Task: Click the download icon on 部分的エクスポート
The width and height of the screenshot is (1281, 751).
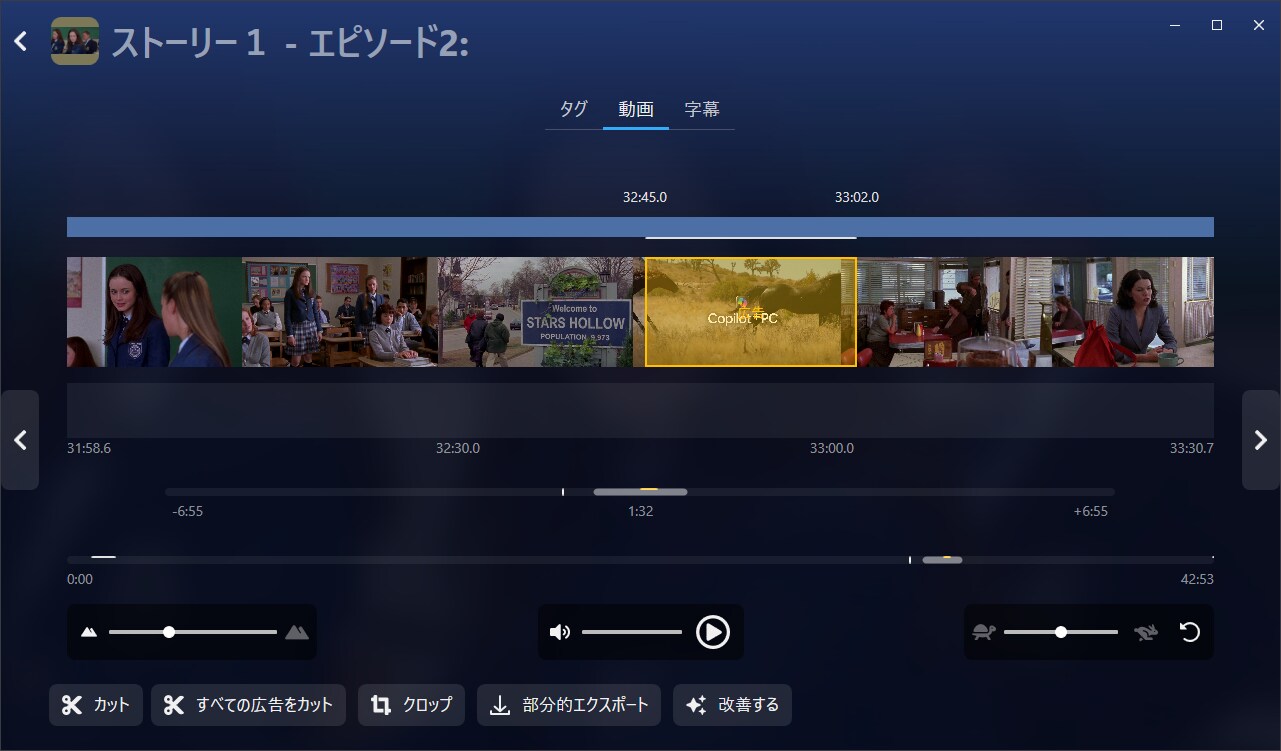Action: (500, 705)
